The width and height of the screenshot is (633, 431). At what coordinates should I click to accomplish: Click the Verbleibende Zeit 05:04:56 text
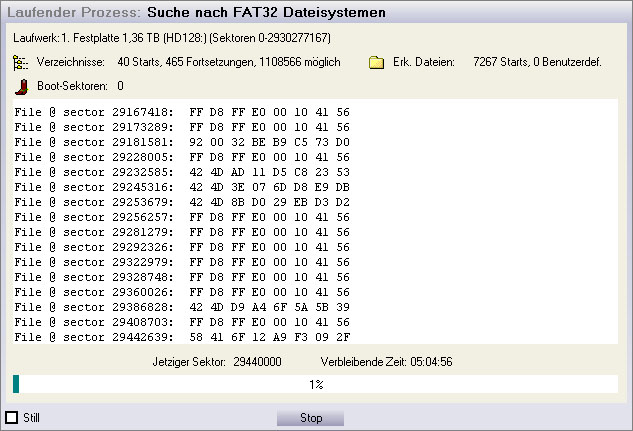[386, 362]
